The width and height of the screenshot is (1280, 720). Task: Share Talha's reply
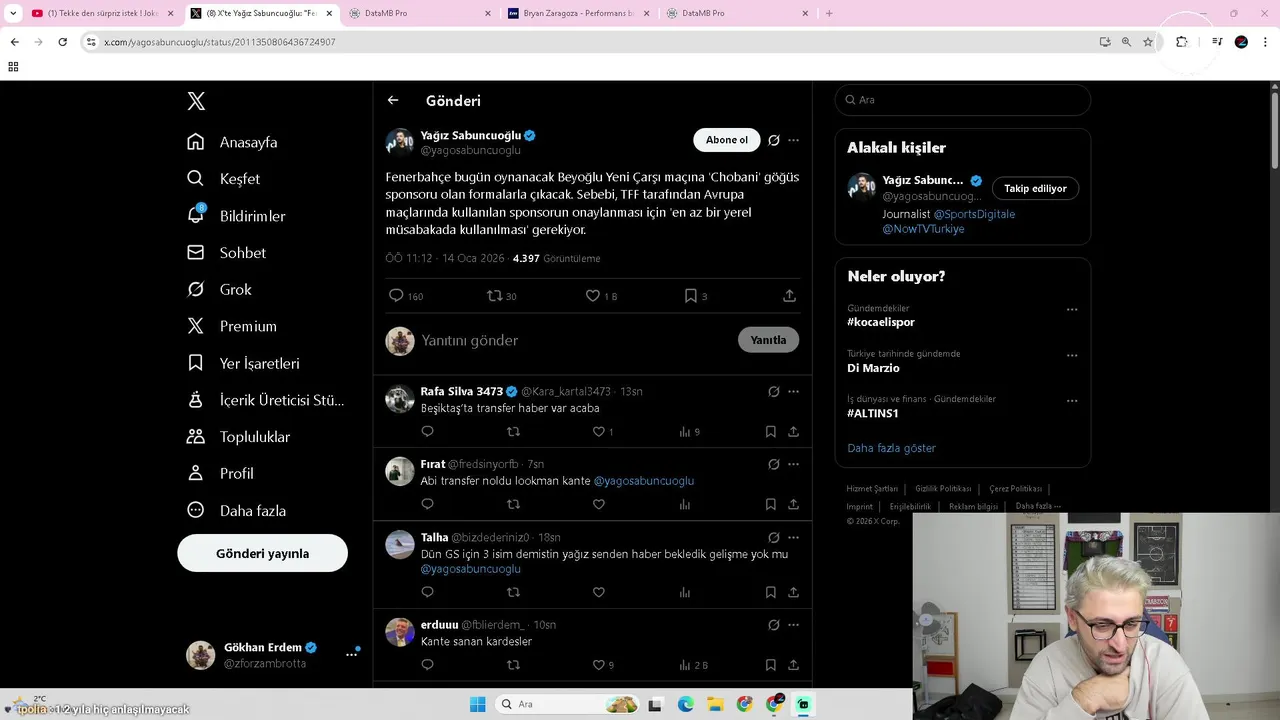[793, 592]
